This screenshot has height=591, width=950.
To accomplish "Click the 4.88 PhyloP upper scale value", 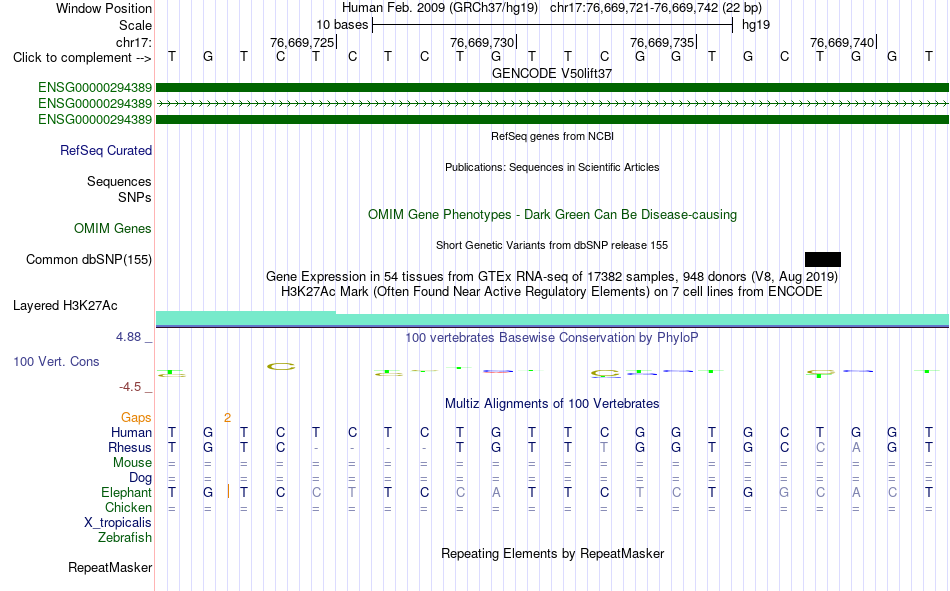I will 129,336.
